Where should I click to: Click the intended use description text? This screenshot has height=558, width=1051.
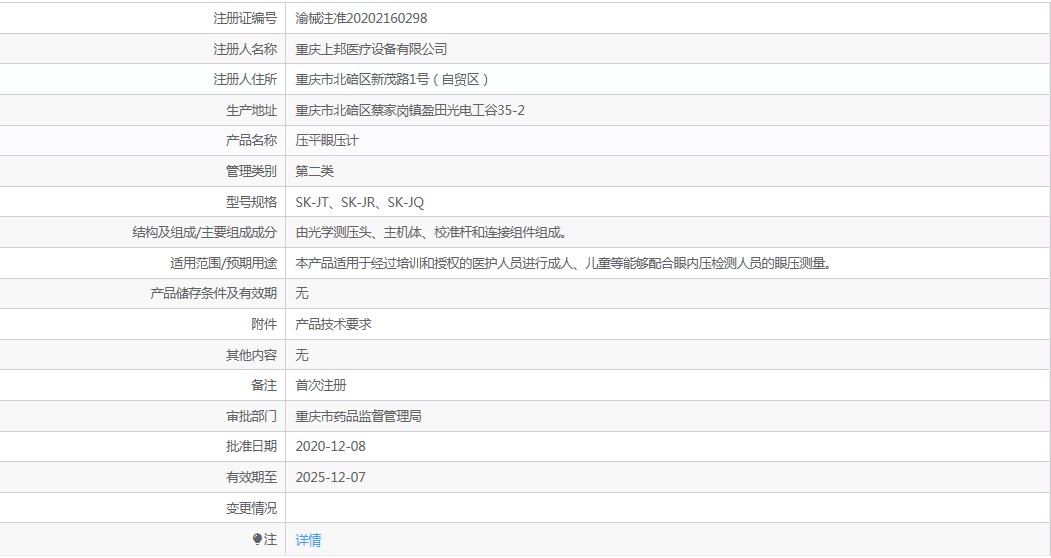(x=563, y=264)
